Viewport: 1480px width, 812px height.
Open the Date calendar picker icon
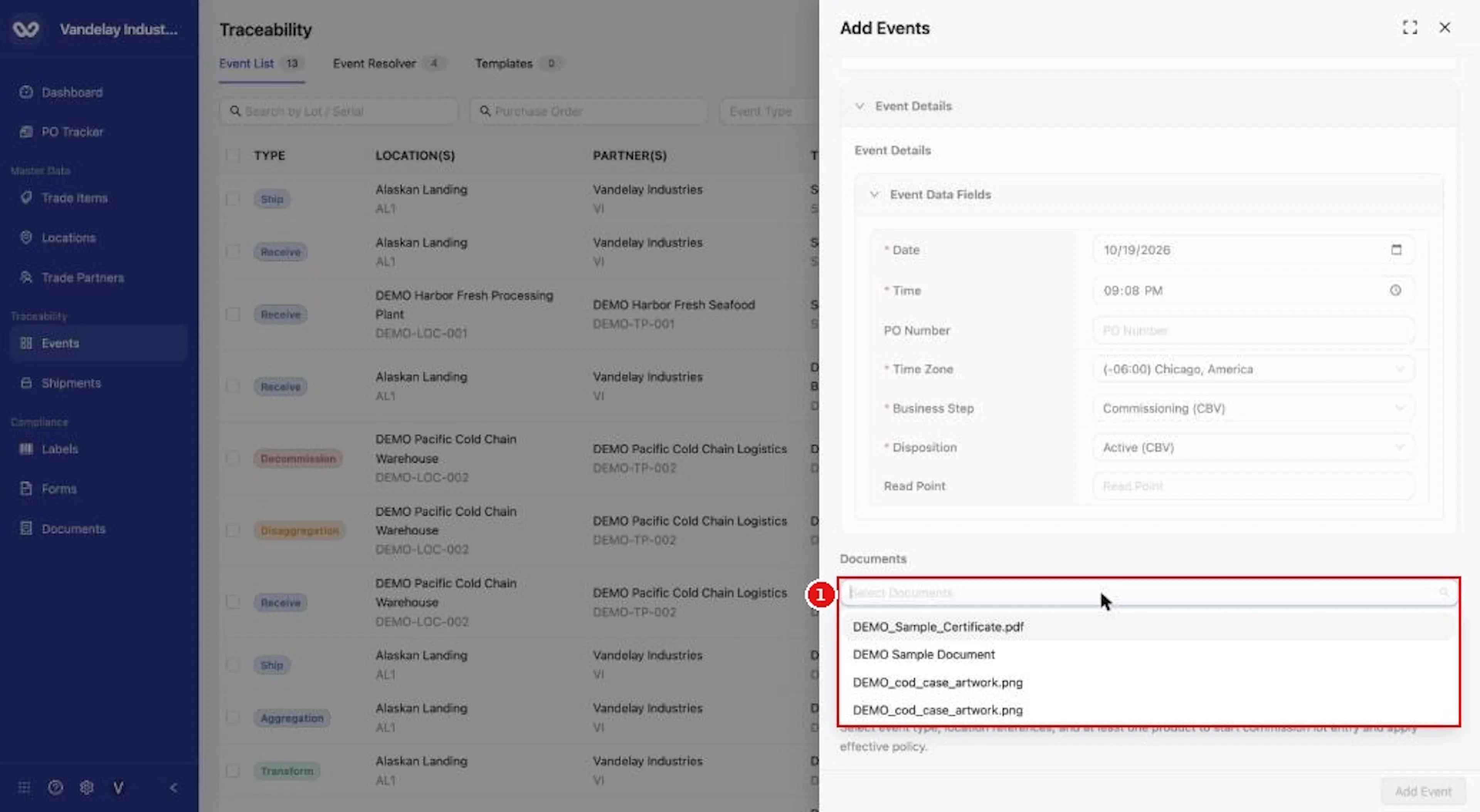(x=1396, y=249)
